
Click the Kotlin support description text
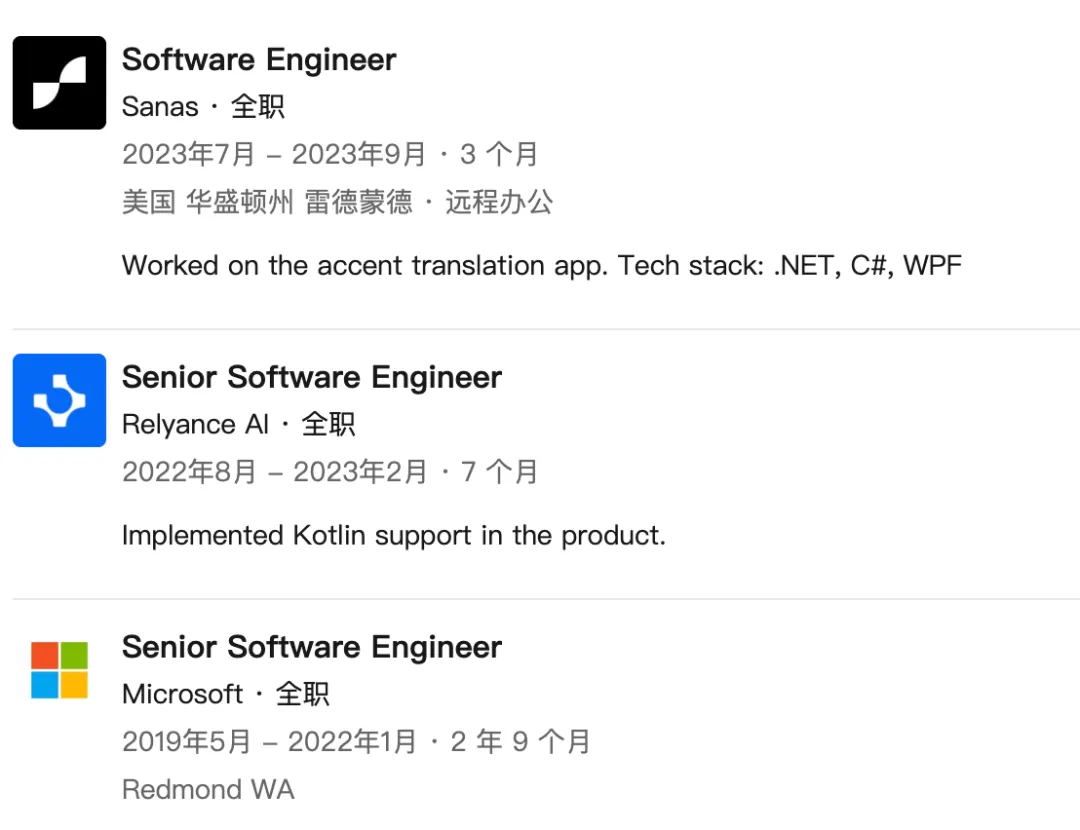[393, 535]
